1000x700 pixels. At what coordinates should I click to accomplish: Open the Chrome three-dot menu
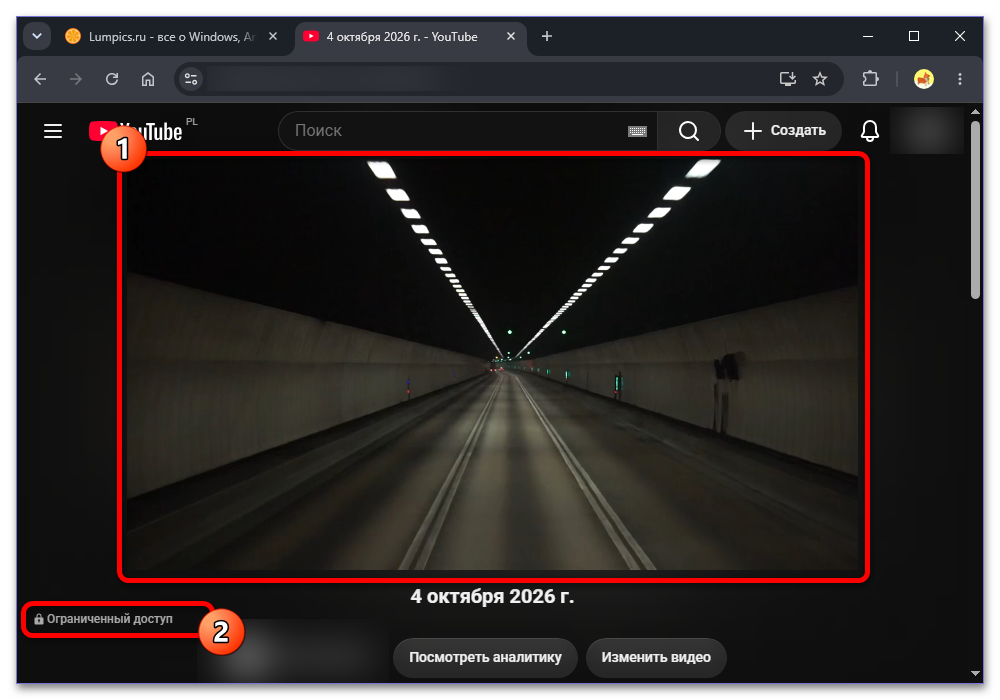pyautogui.click(x=960, y=79)
